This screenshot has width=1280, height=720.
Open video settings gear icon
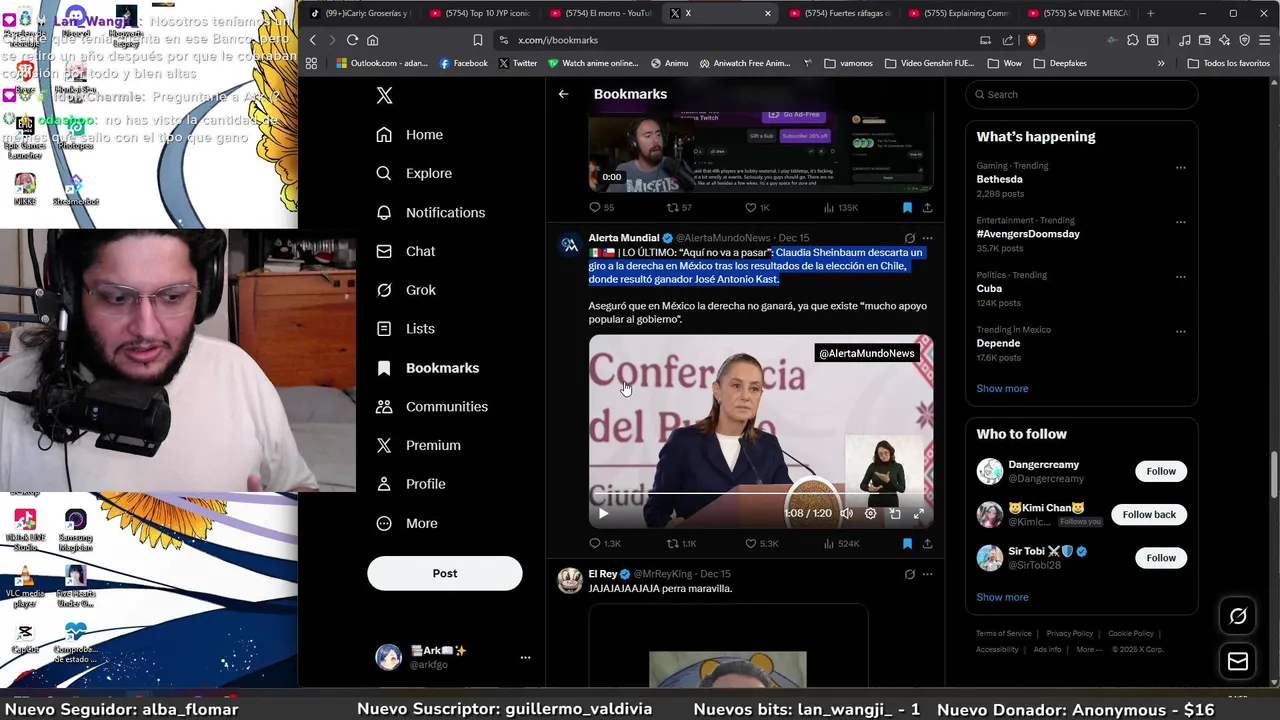[870, 513]
